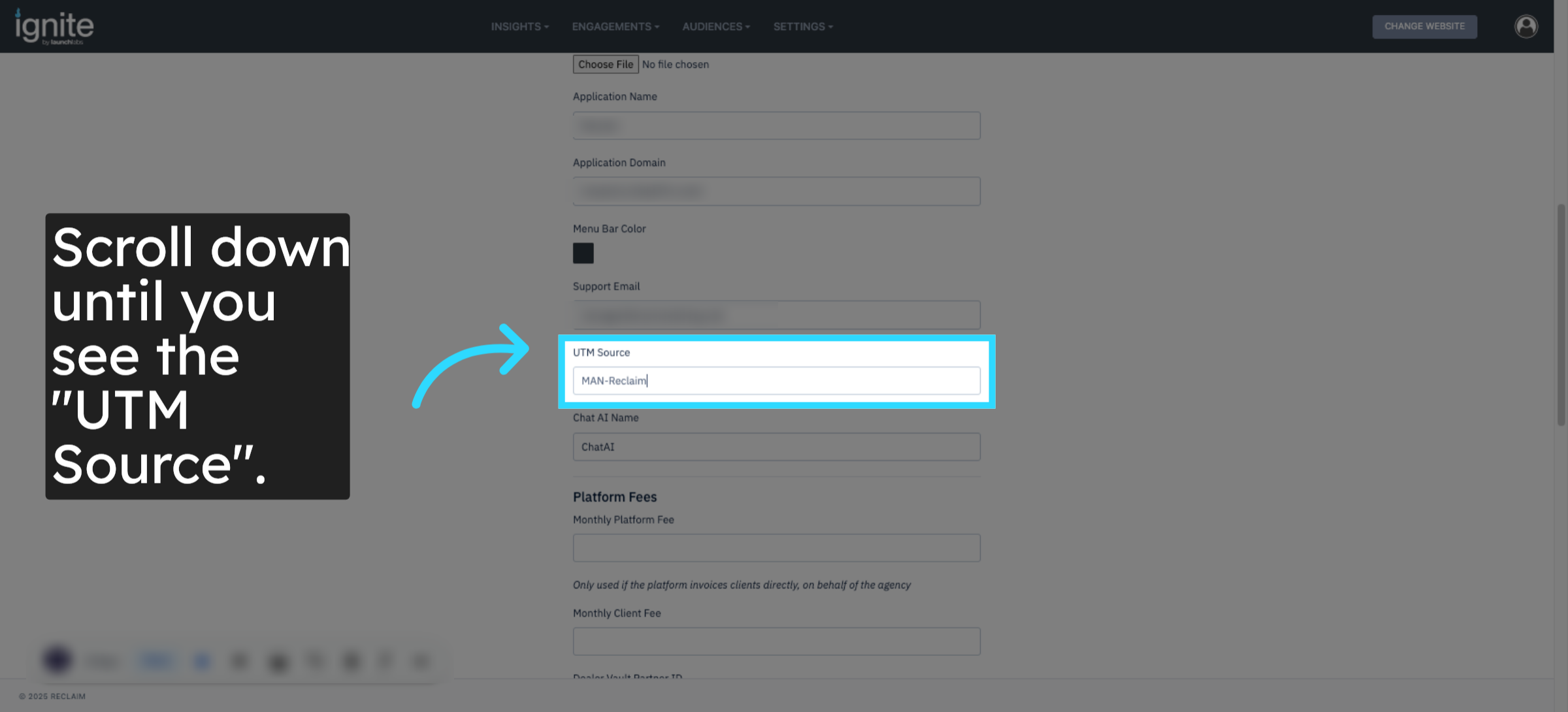This screenshot has width=1568, height=712.
Task: Select the Monthly Client Fee input
Action: point(776,641)
